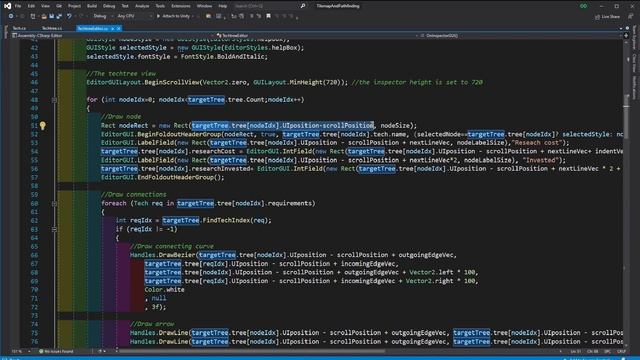Open the Debug menu
Viewport: 640px width, 360px height.
109,6
